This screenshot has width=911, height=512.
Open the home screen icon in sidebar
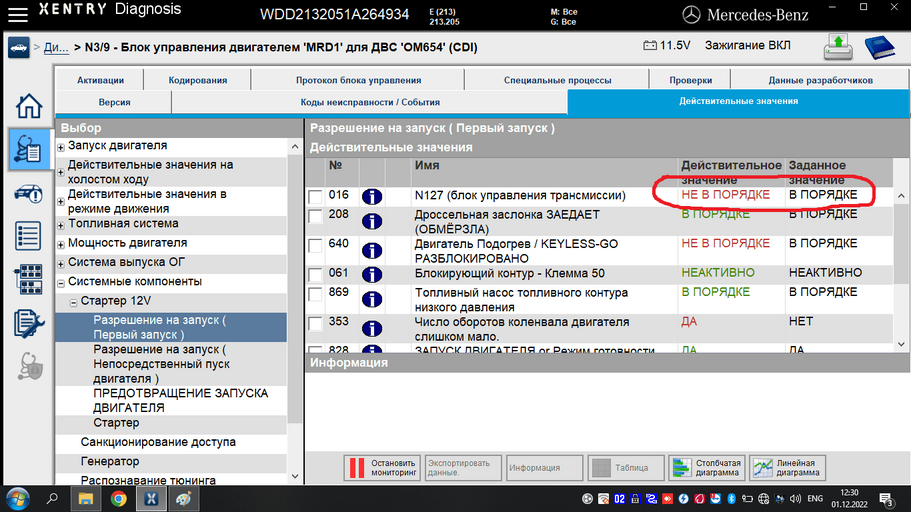tap(28, 106)
